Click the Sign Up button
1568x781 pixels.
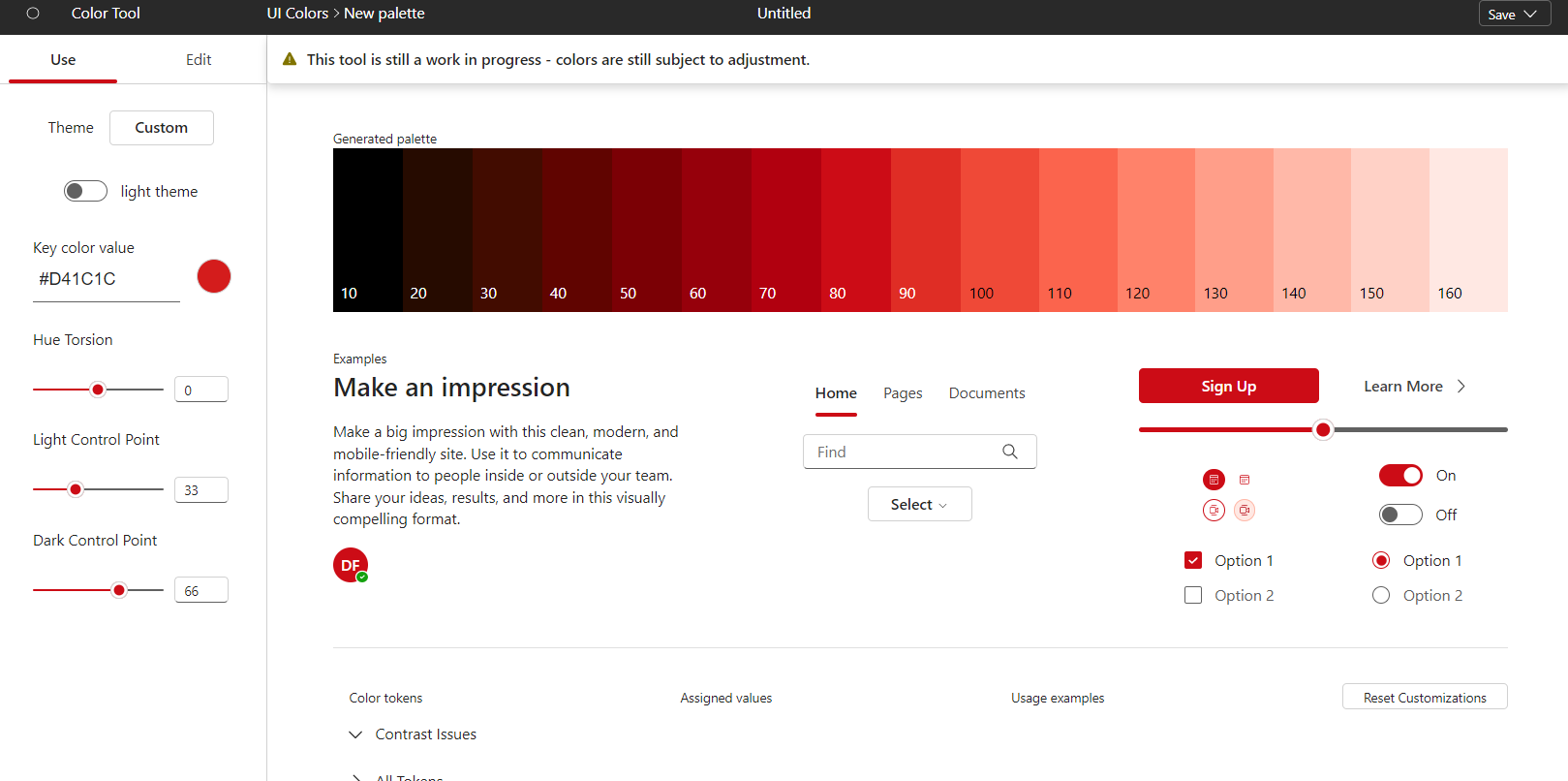[x=1229, y=386]
